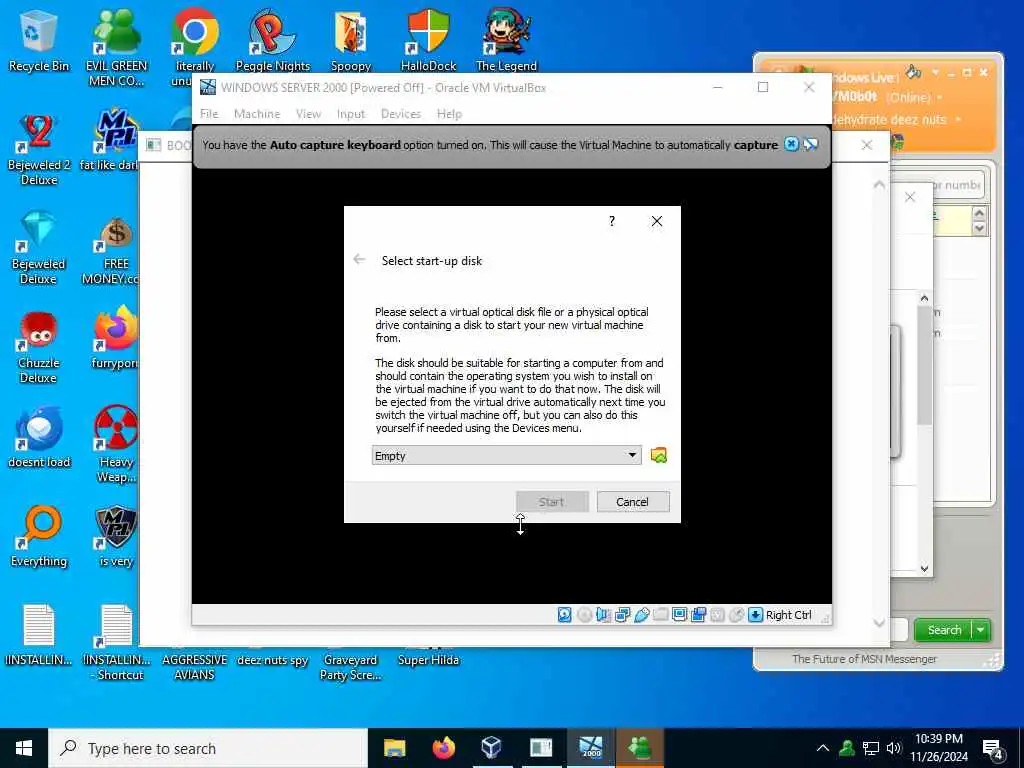The width and height of the screenshot is (1024, 768).
Task: Click the shared folders indicator icon
Action: (660, 615)
